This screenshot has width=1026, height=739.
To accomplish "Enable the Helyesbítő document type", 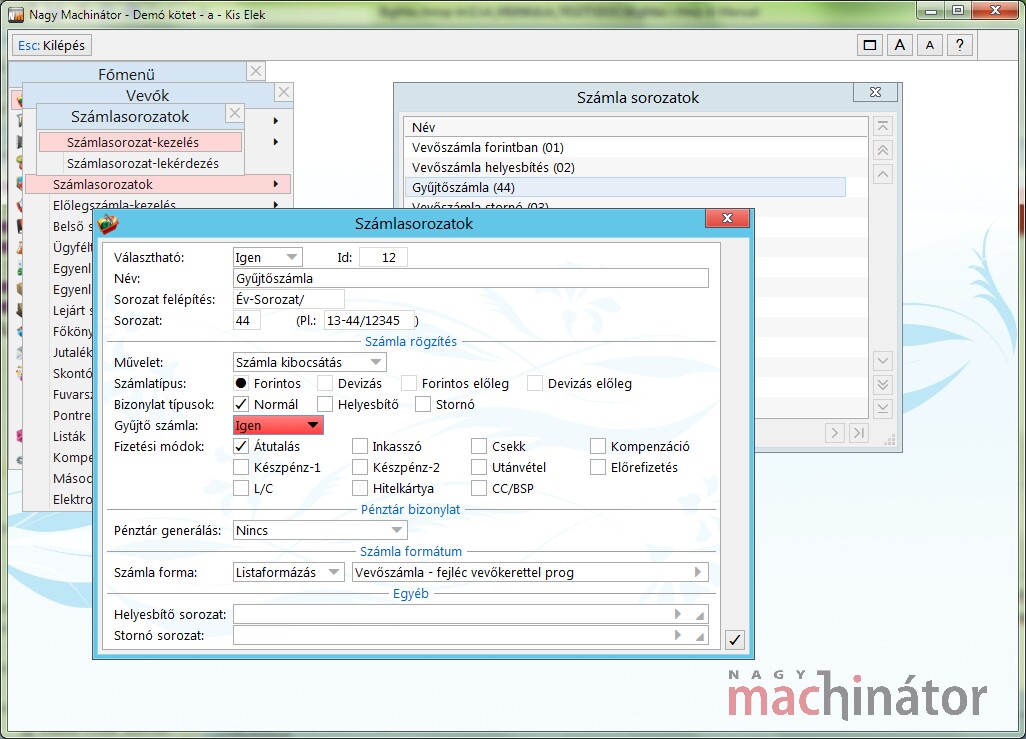I will tap(325, 404).
